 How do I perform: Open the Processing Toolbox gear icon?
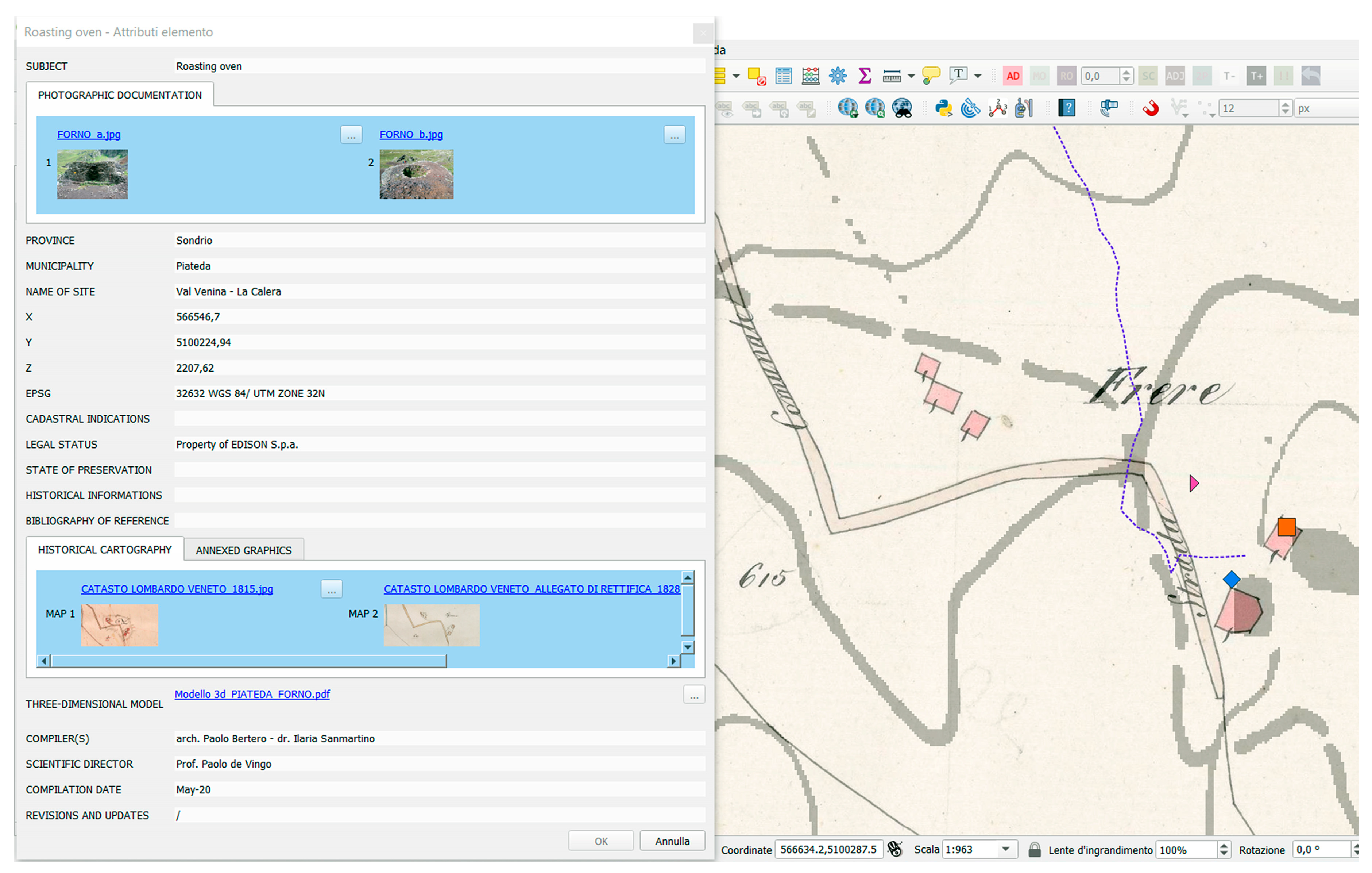click(838, 76)
